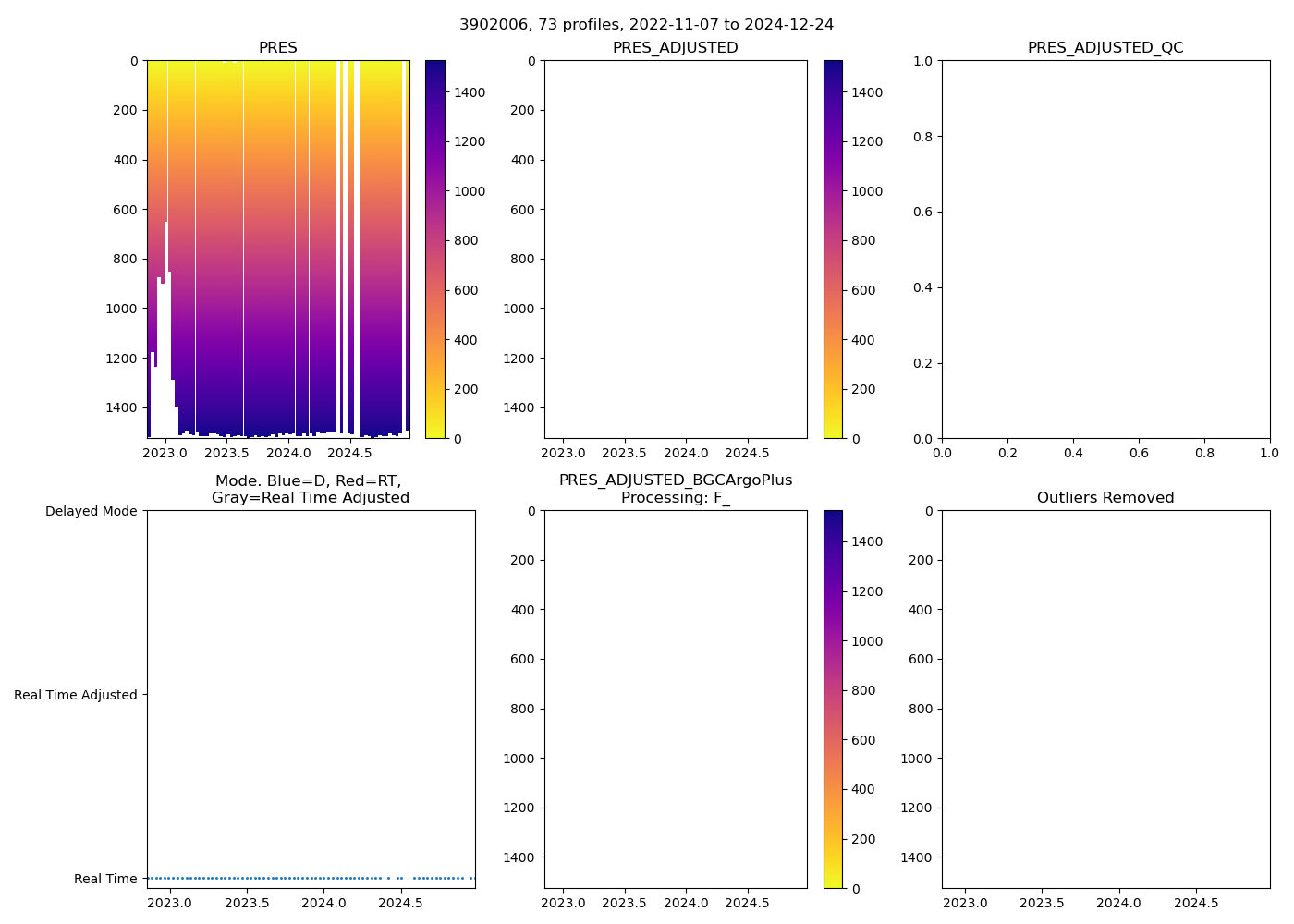Image resolution: width=1294 pixels, height=924 pixels.
Task: Click the Real Time axis label
Action: tap(105, 879)
